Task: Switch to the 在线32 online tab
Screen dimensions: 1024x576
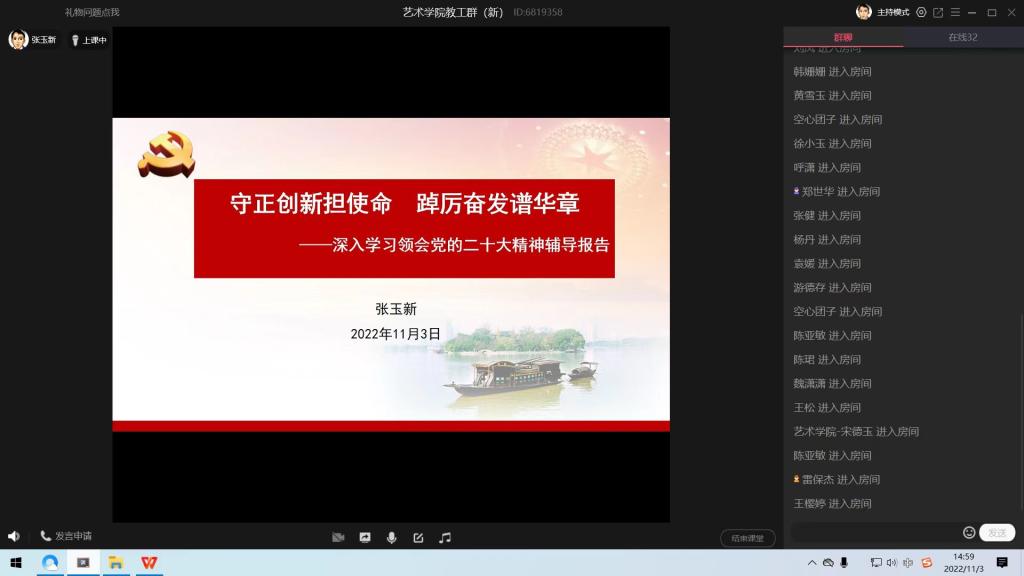Action: click(963, 37)
